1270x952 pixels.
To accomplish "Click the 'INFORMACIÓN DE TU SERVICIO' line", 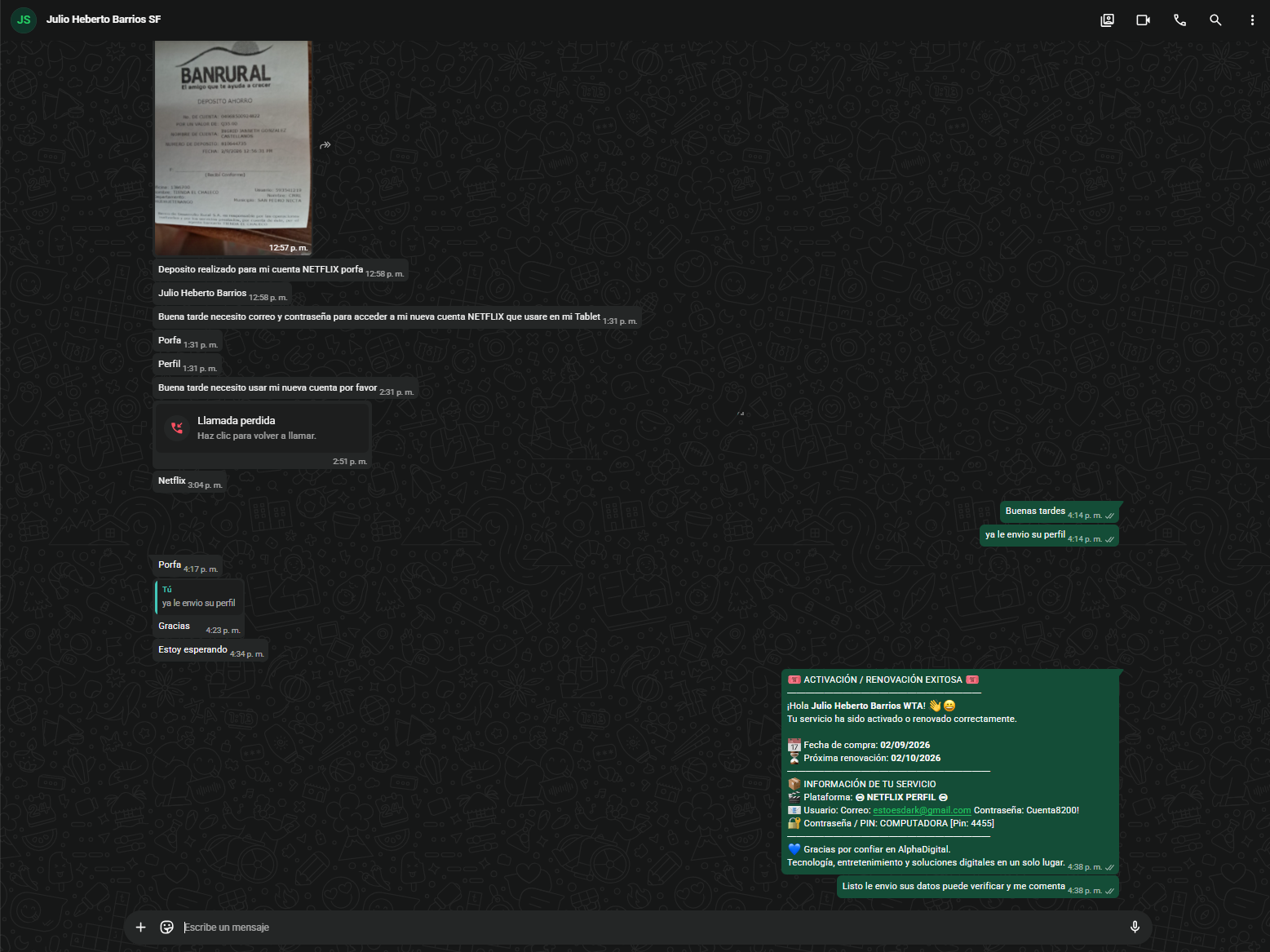I will click(861, 784).
